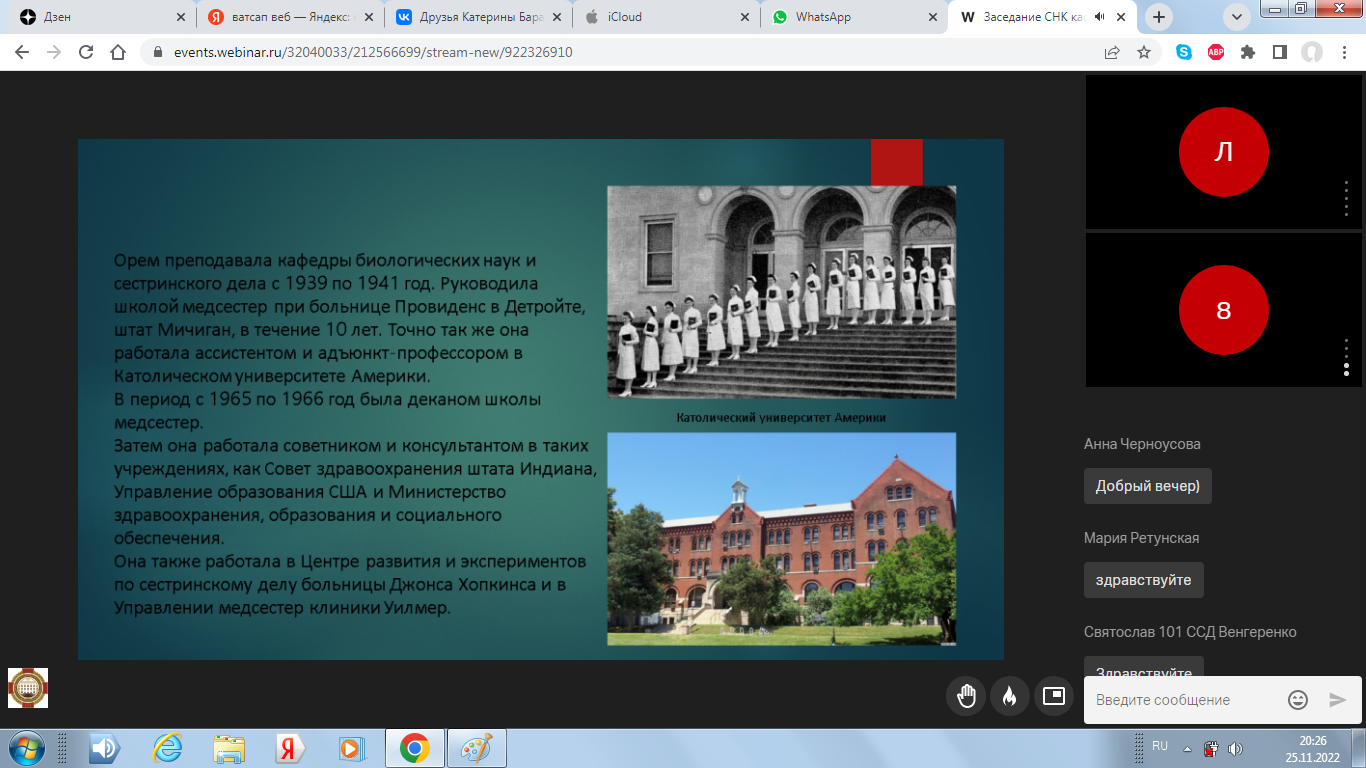Open options for participant Л video tile

click(x=1346, y=198)
